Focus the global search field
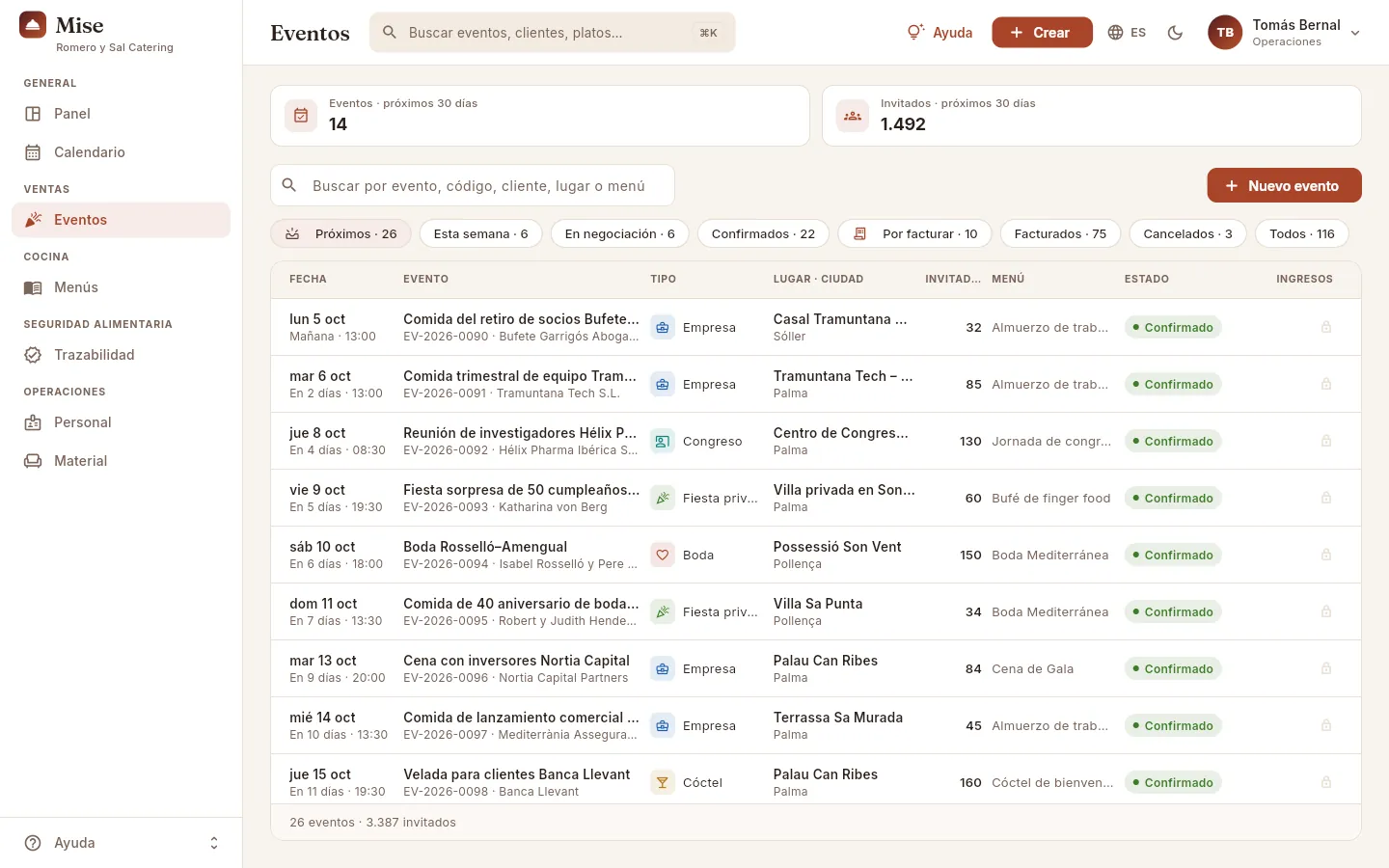Image resolution: width=1389 pixels, height=868 pixels. (552, 33)
